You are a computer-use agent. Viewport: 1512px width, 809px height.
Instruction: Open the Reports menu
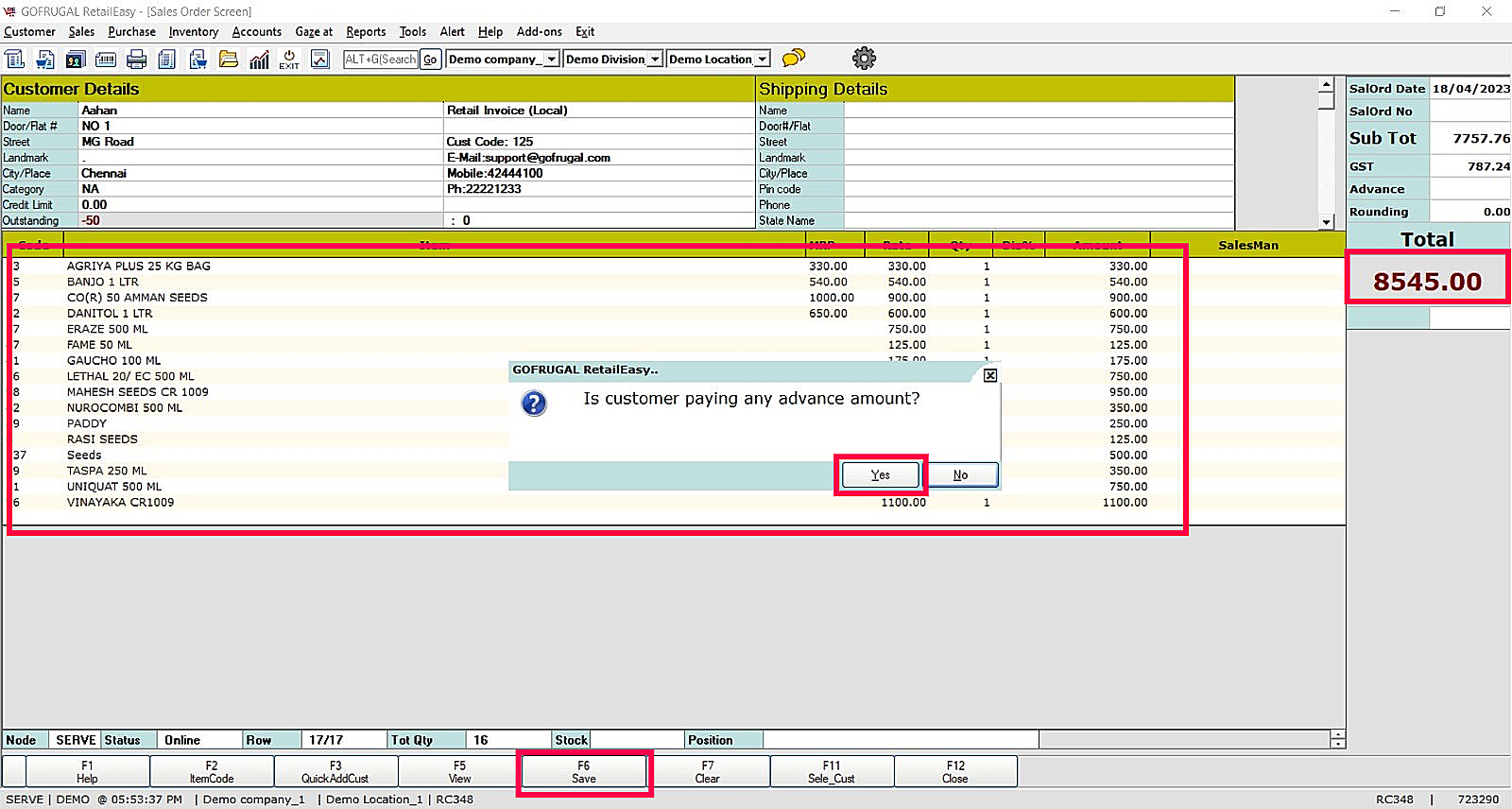[x=366, y=31]
